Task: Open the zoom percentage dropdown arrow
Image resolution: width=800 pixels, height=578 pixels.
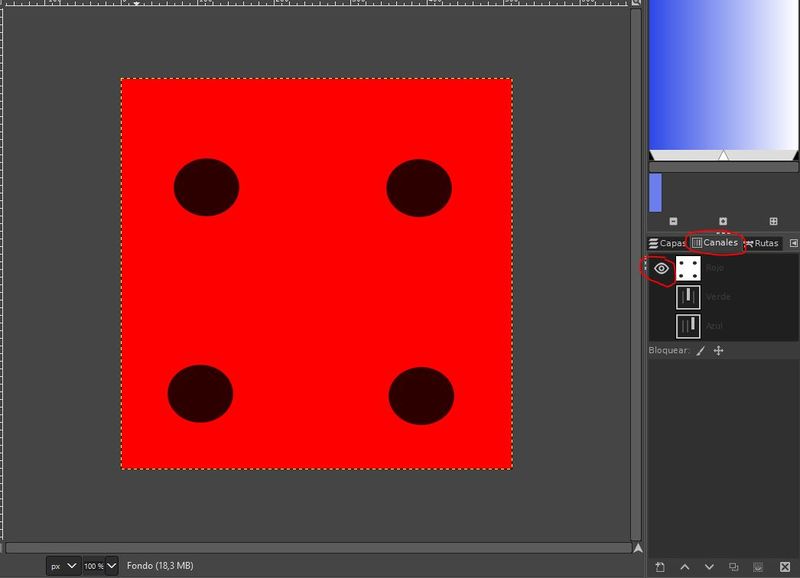Action: click(112, 566)
